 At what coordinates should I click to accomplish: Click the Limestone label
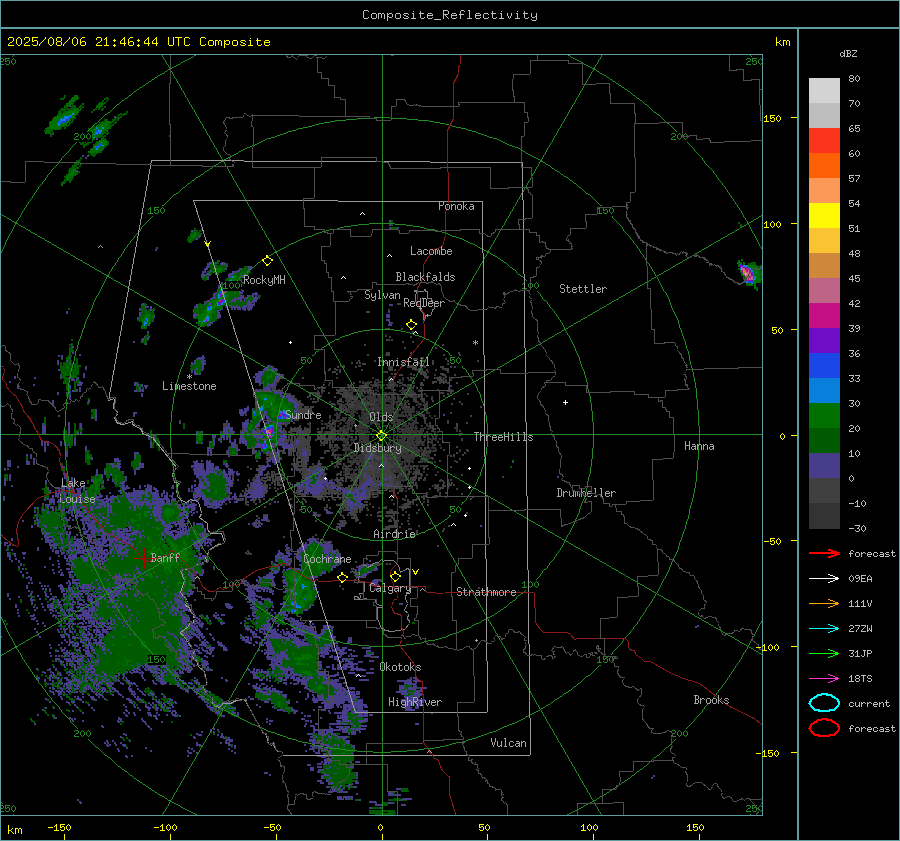(189, 386)
